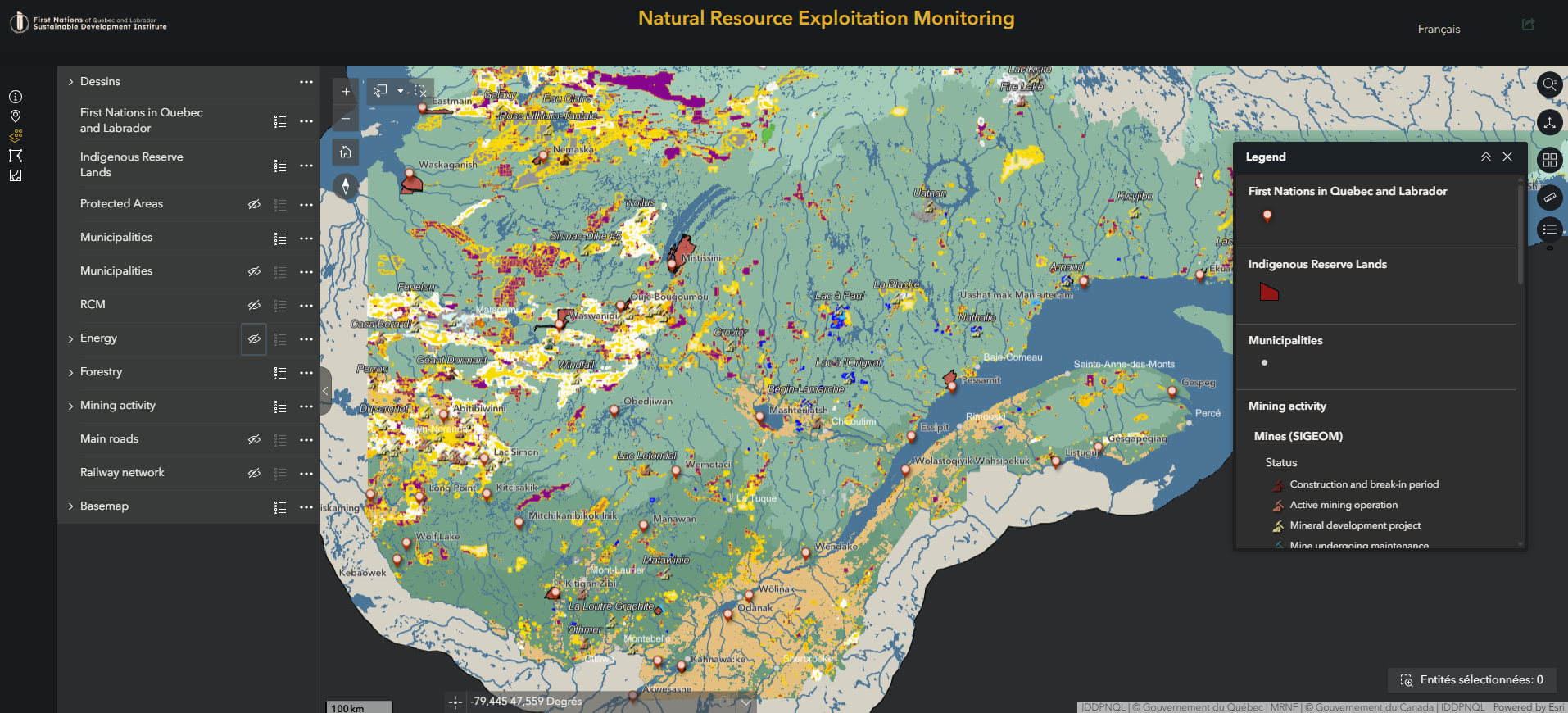Open options menu for Main roads layer

(x=306, y=440)
